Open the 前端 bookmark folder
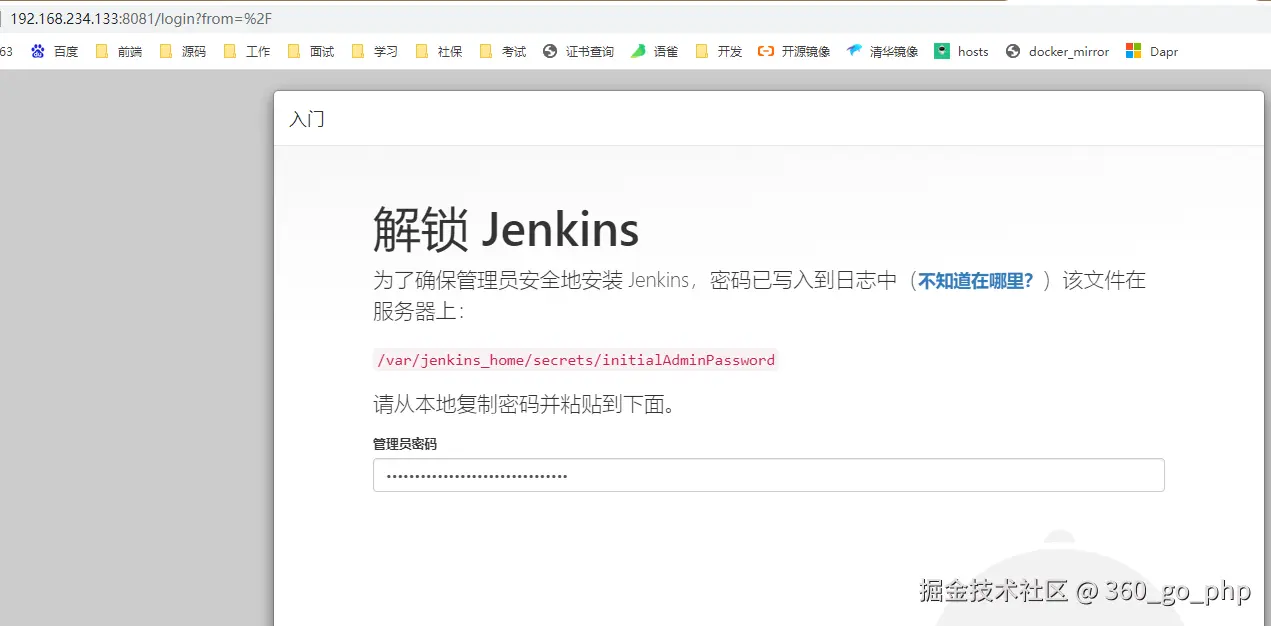The width and height of the screenshot is (1271, 626). click(118, 51)
